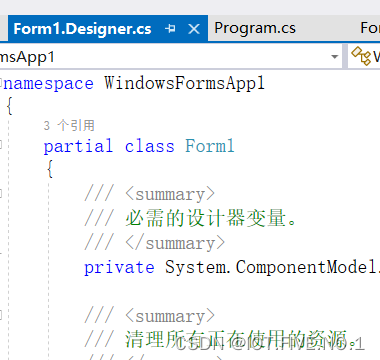Open the project scope dropdown arrow
380x360 pixels.
point(335,57)
